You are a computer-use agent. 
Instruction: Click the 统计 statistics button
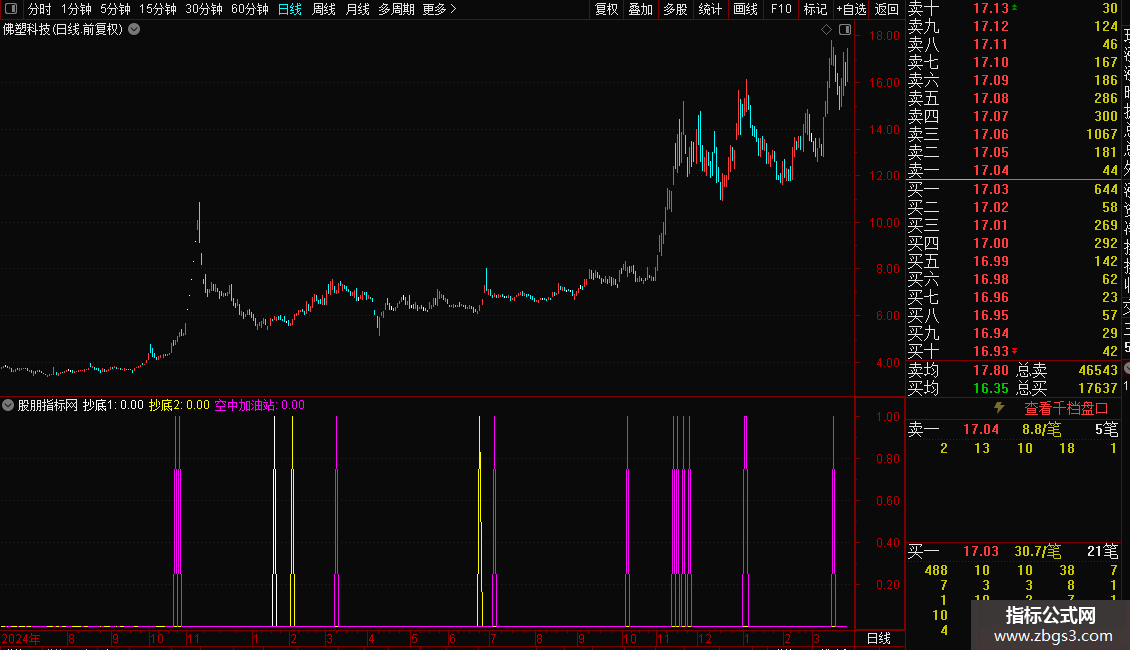coord(710,9)
